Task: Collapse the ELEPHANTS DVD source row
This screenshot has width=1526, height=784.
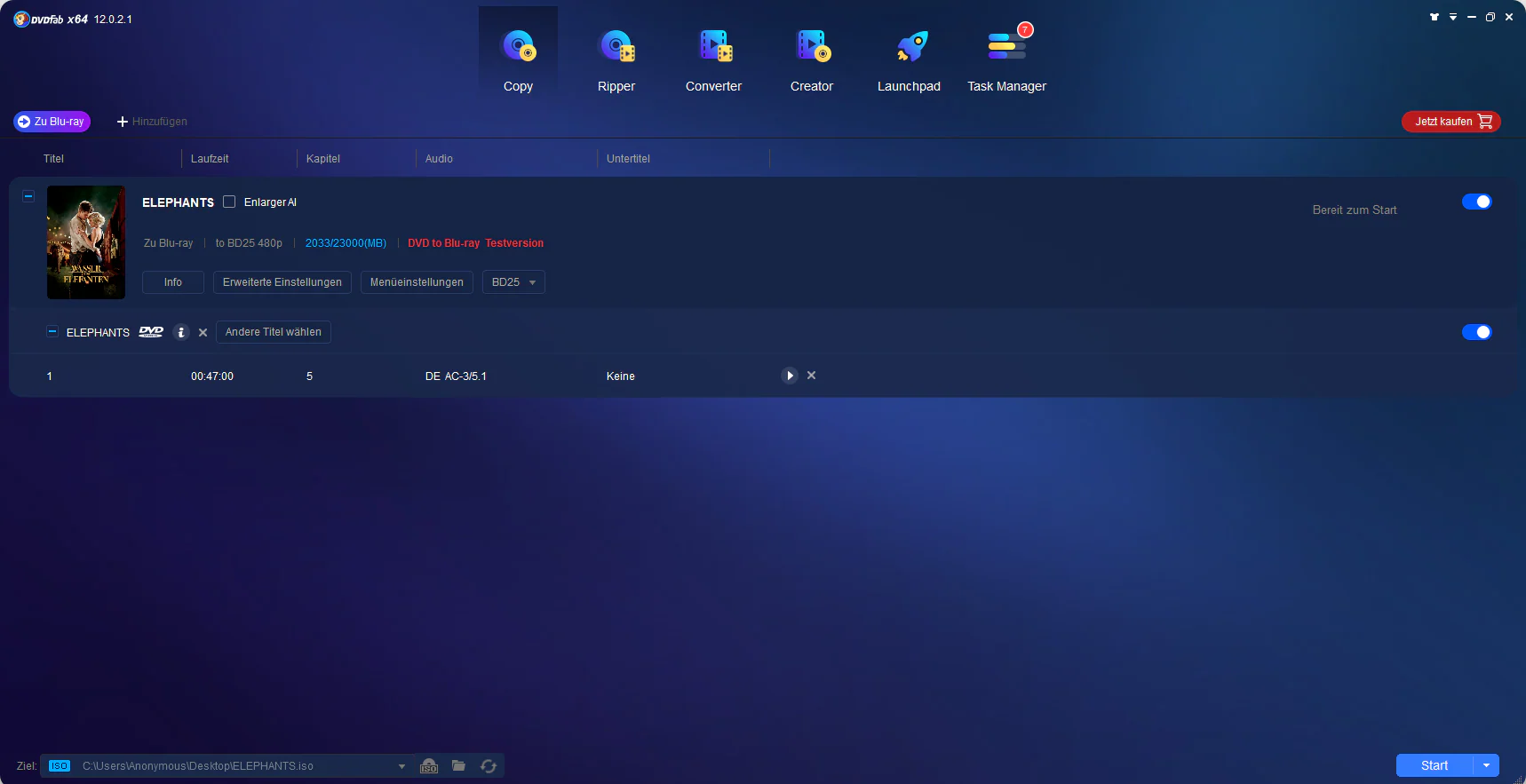Action: click(x=52, y=331)
